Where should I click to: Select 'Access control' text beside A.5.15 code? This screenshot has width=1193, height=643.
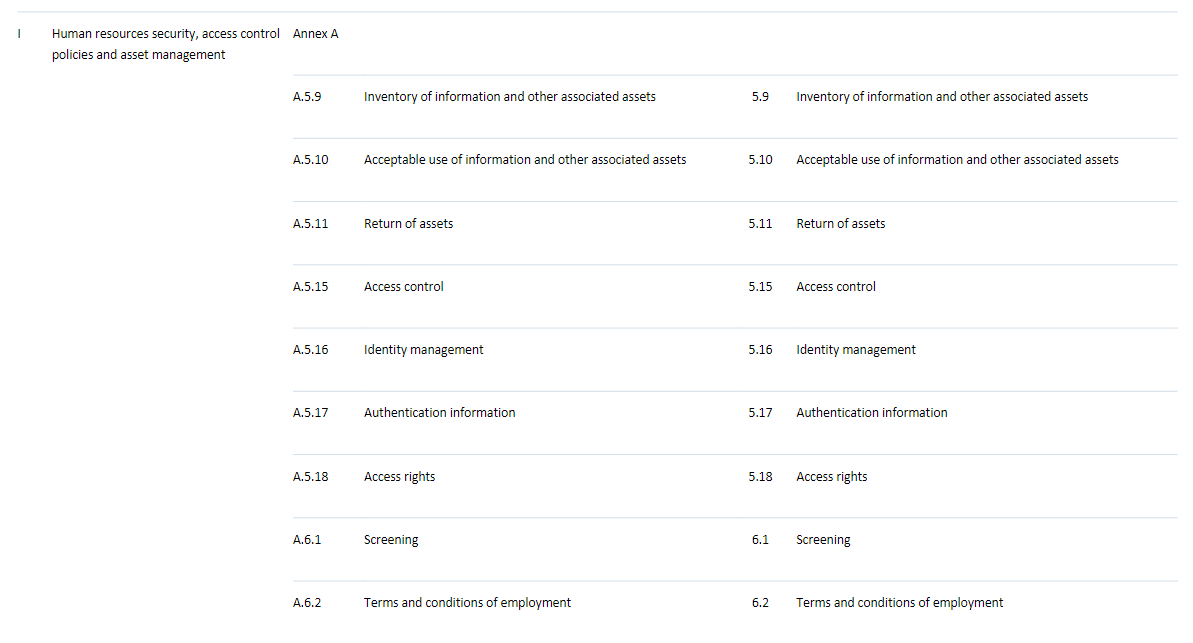click(x=403, y=287)
